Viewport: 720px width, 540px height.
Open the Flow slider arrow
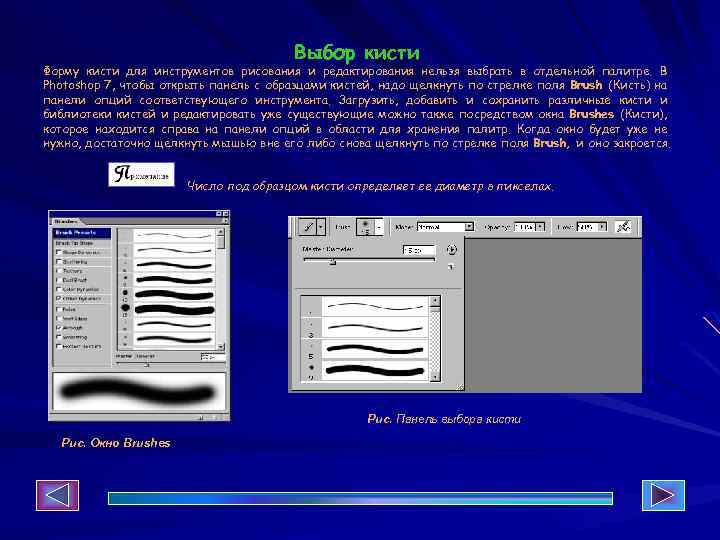click(602, 227)
